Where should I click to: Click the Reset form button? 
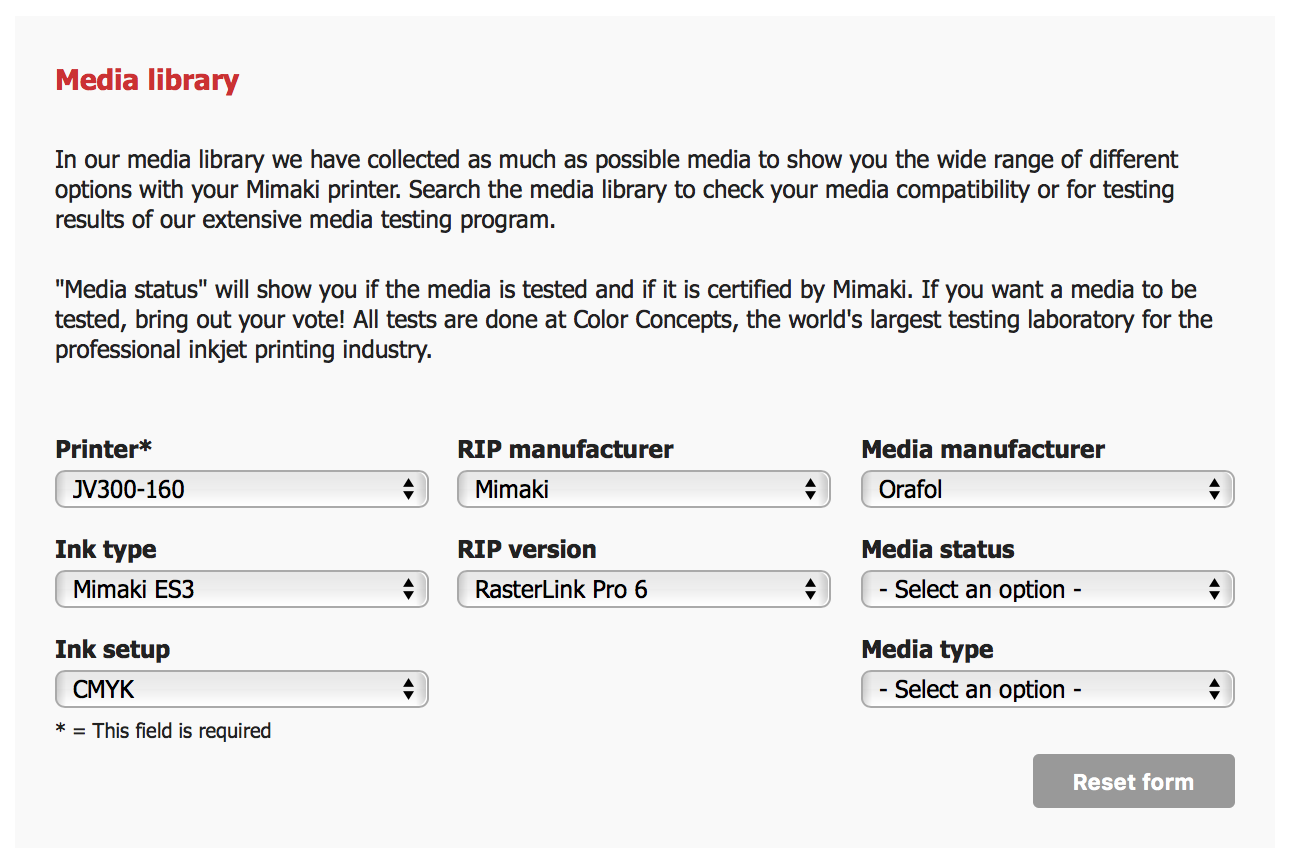click(x=1134, y=781)
